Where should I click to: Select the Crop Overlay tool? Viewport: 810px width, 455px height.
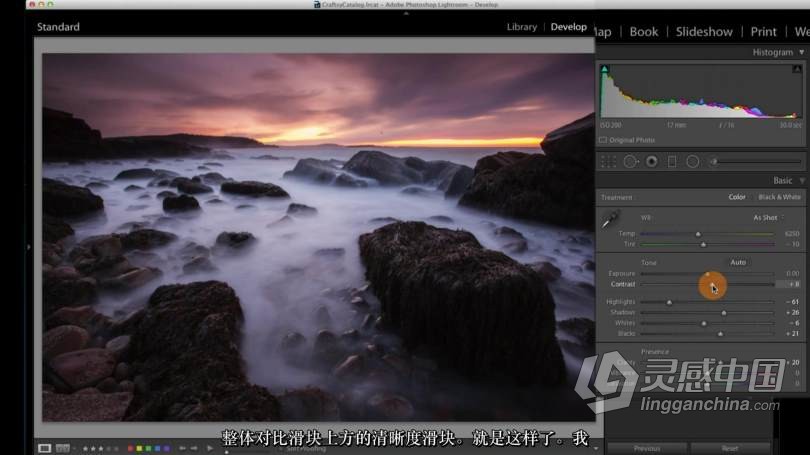pyautogui.click(x=609, y=162)
